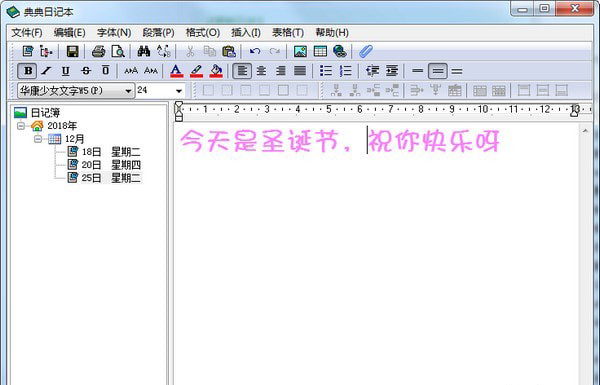The height and width of the screenshot is (385, 600).
Task: Paste using the clipboard icon
Action: click(229, 51)
